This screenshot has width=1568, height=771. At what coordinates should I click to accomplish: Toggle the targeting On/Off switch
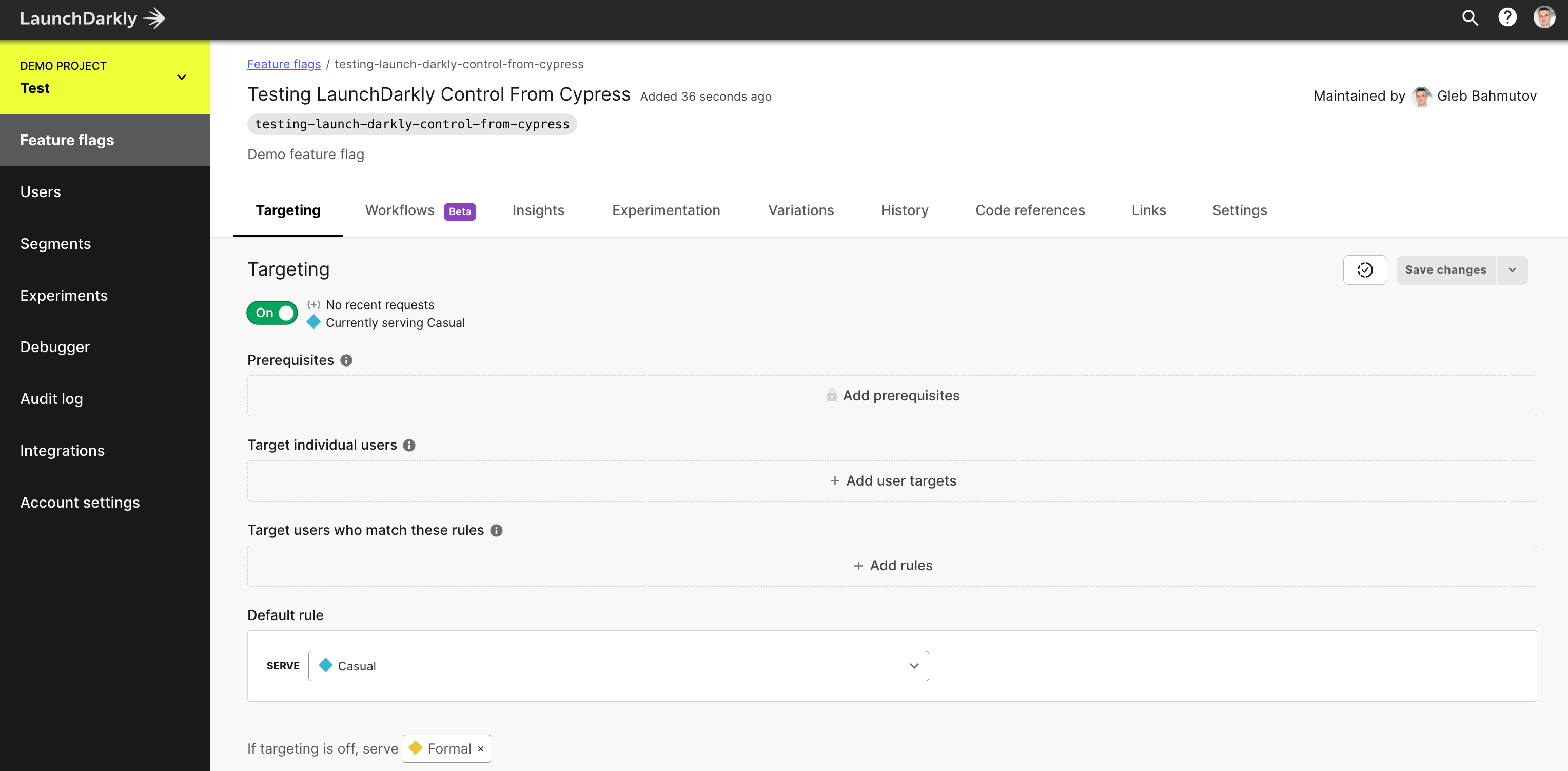point(273,312)
